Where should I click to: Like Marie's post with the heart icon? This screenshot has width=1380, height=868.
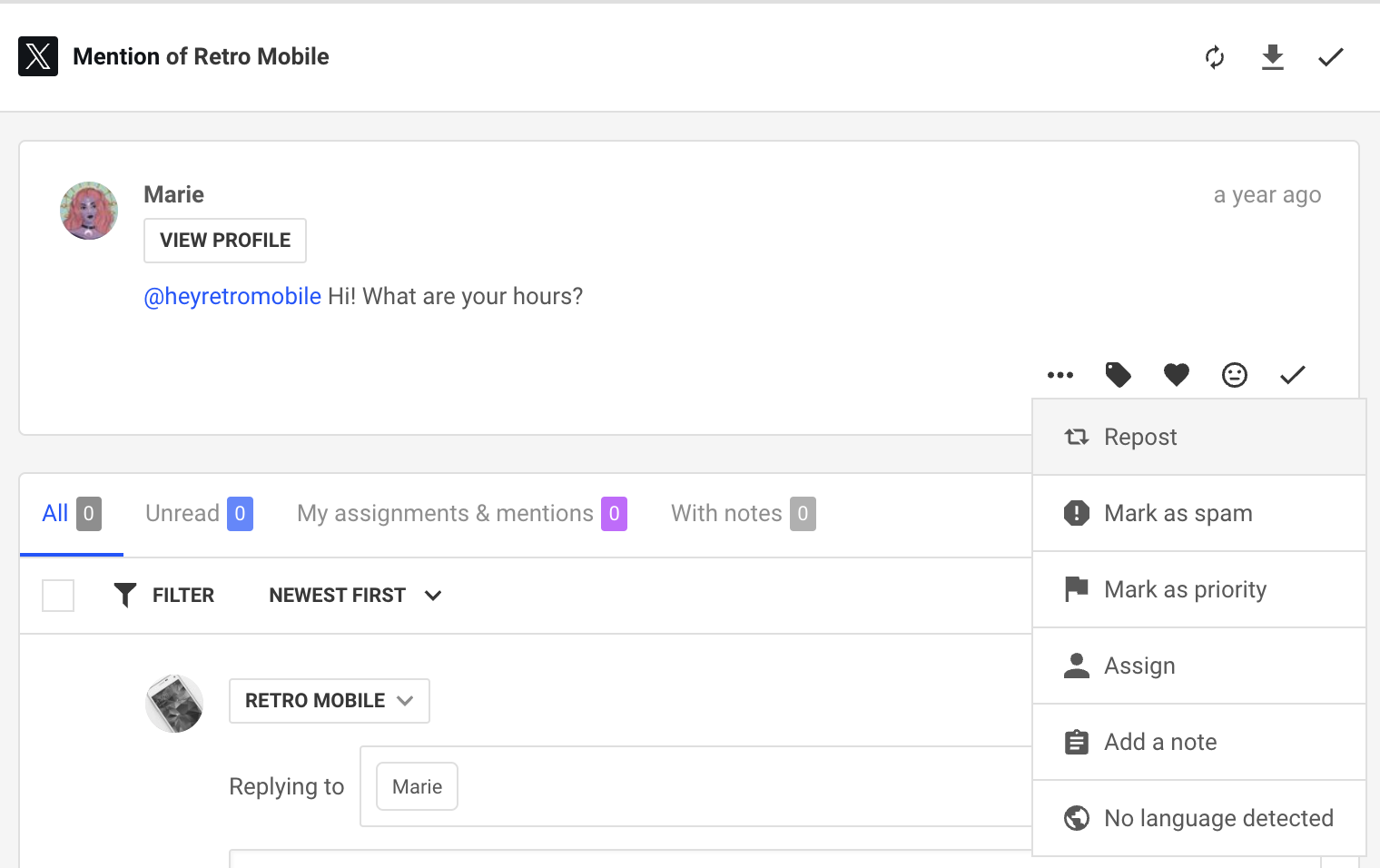coord(1177,375)
